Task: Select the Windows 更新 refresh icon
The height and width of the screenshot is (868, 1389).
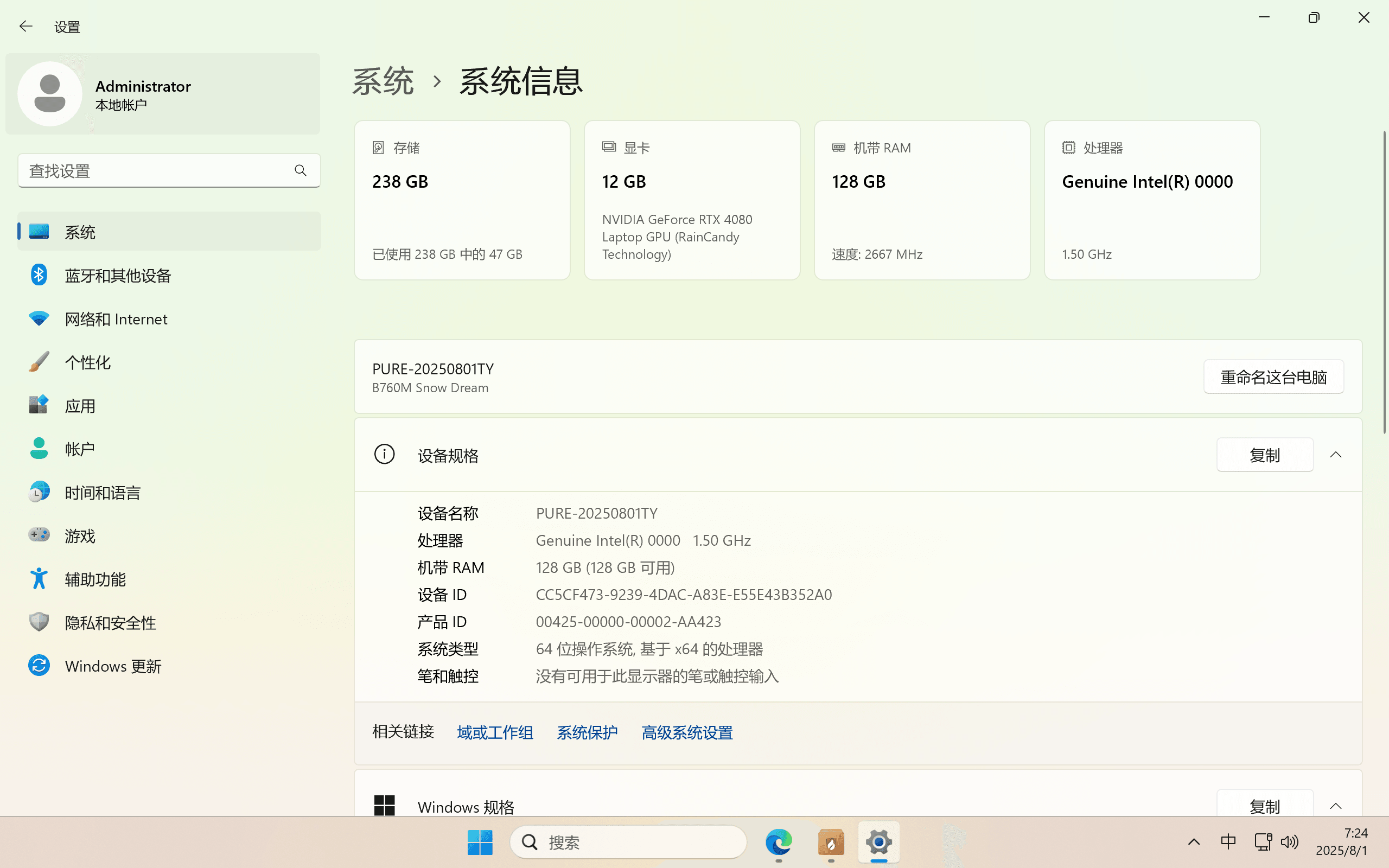Action: pos(39,665)
